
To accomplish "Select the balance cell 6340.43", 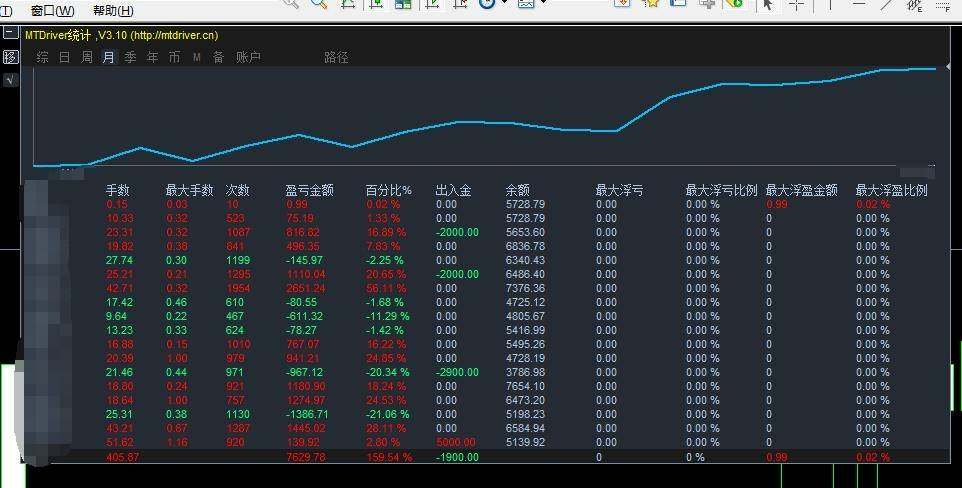I will pos(525,260).
